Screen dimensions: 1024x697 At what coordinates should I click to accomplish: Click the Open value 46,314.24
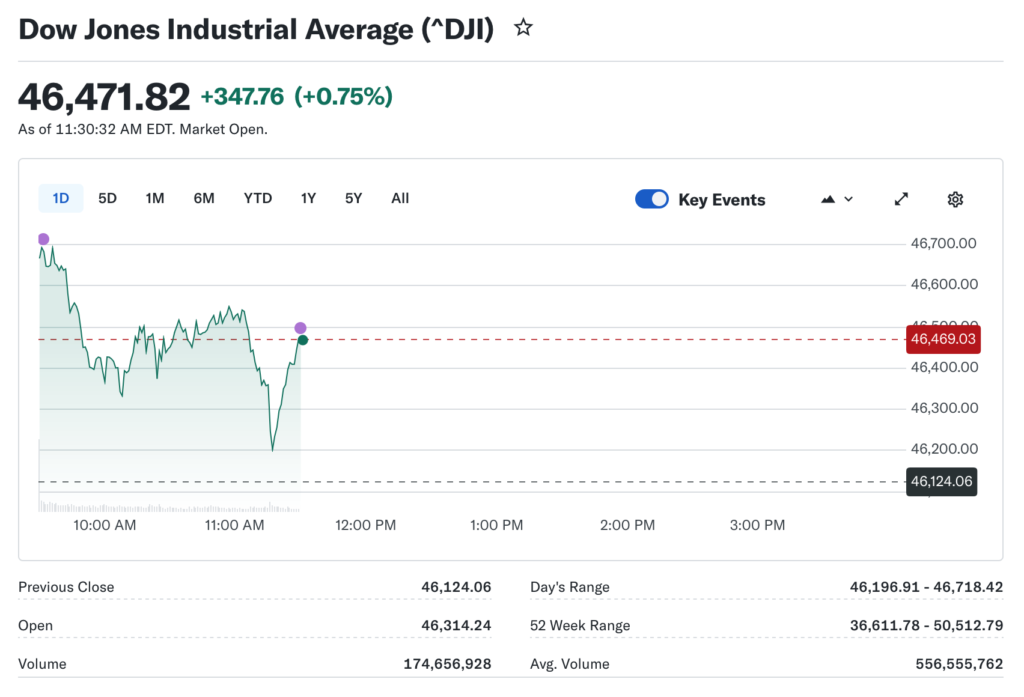tap(456, 626)
